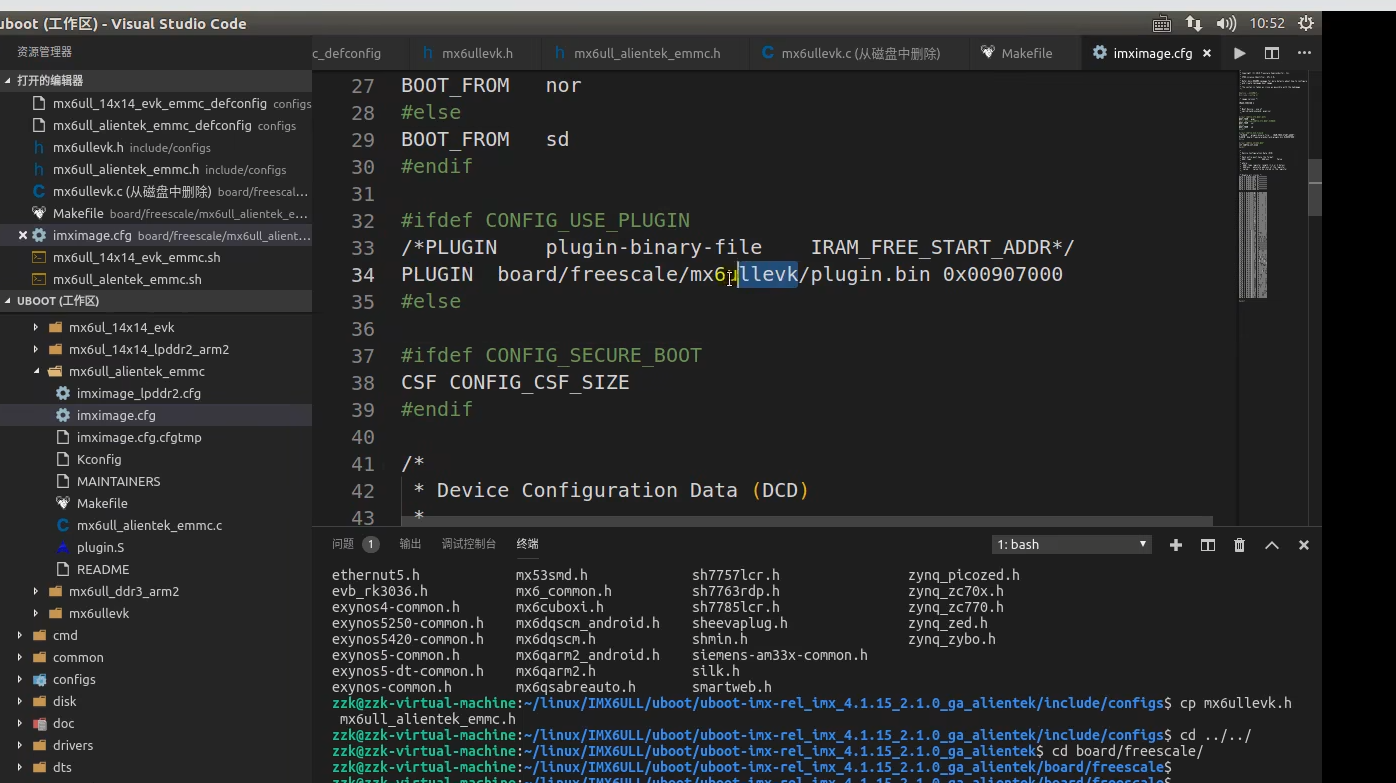Kill the terminal with trash icon
The width and height of the screenshot is (1396, 783).
coord(1240,545)
